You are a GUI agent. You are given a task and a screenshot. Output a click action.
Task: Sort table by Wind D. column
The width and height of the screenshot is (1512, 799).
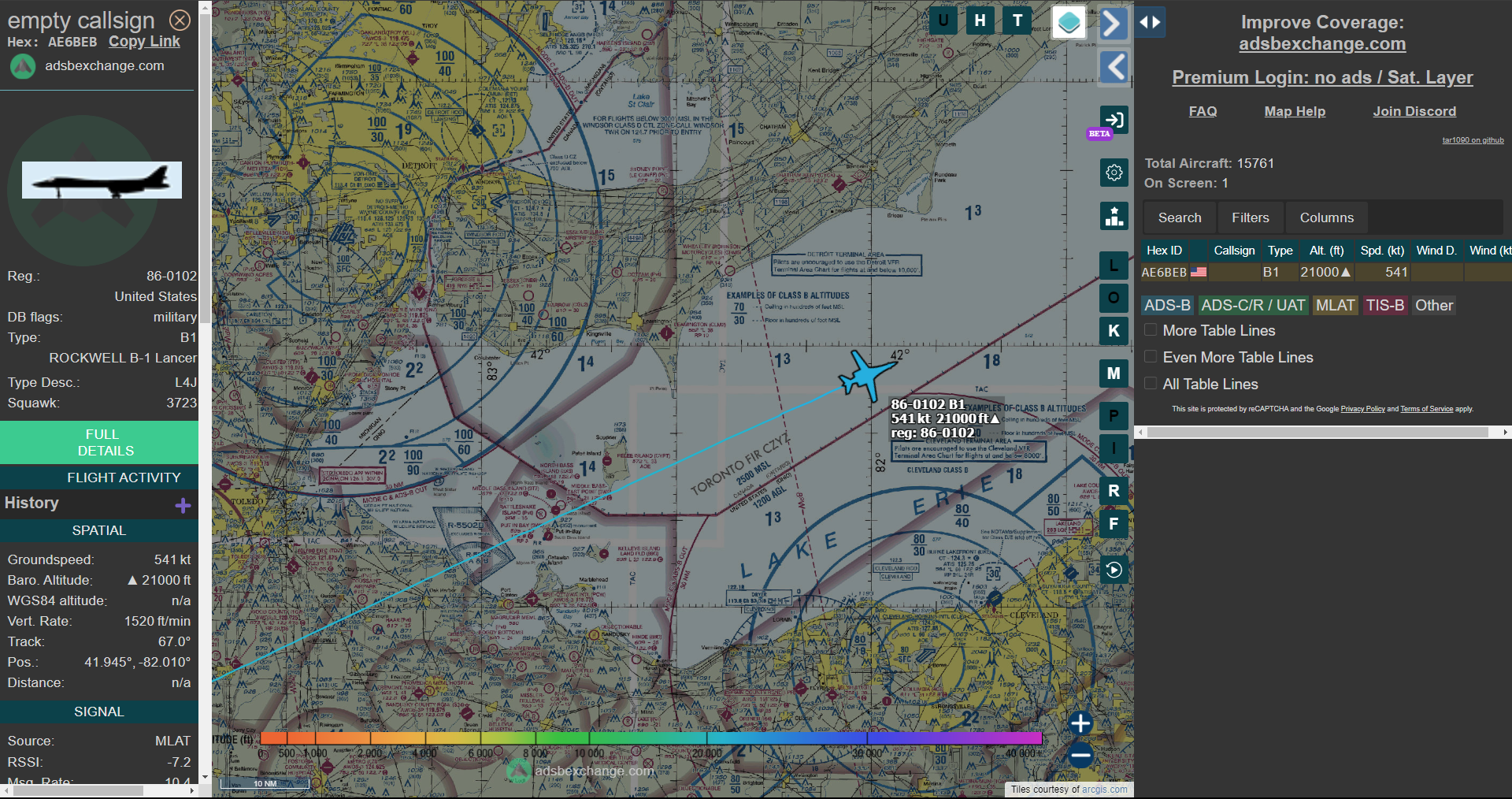(x=1436, y=251)
